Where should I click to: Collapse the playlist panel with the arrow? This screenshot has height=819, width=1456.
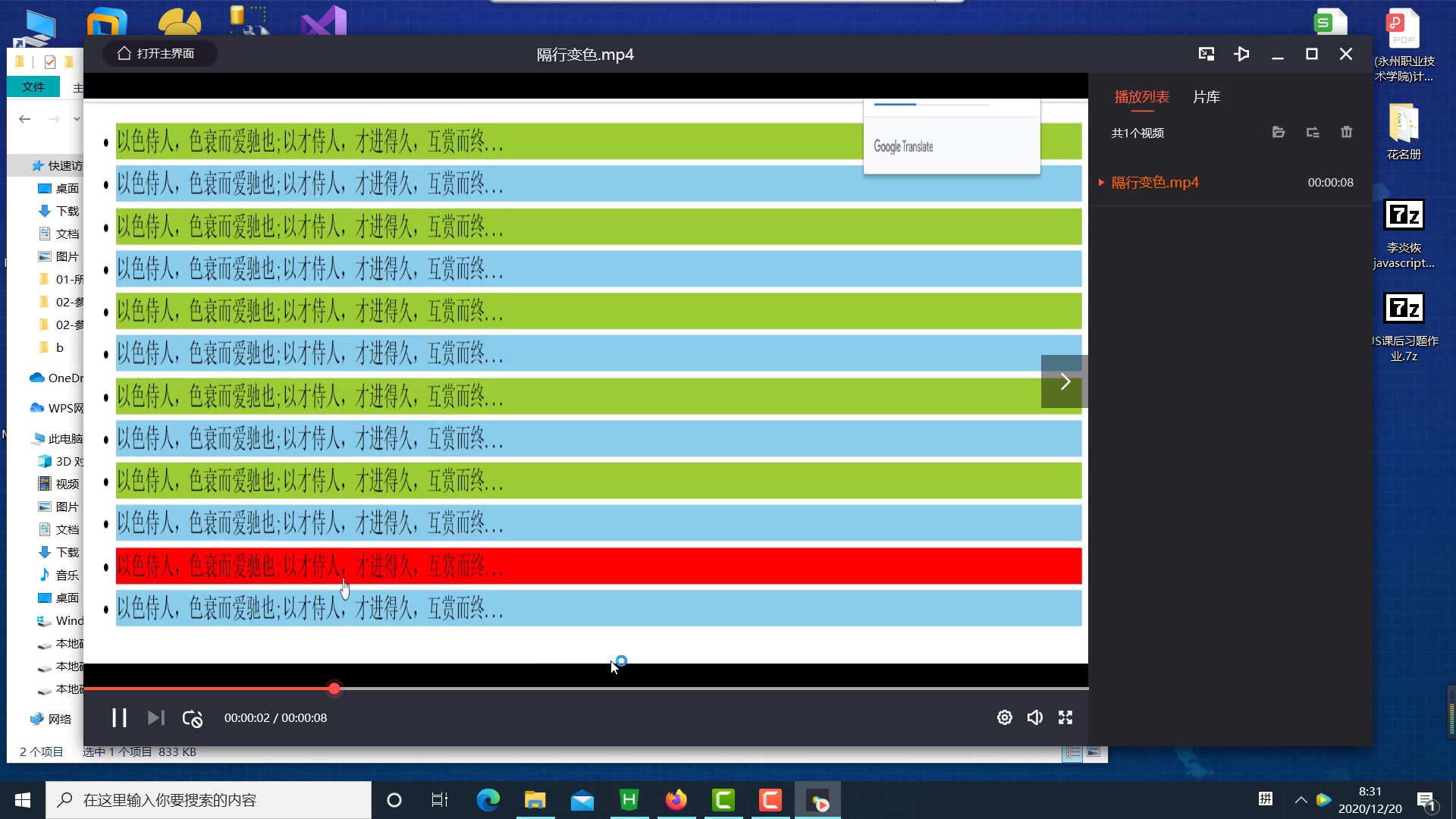coord(1065,381)
